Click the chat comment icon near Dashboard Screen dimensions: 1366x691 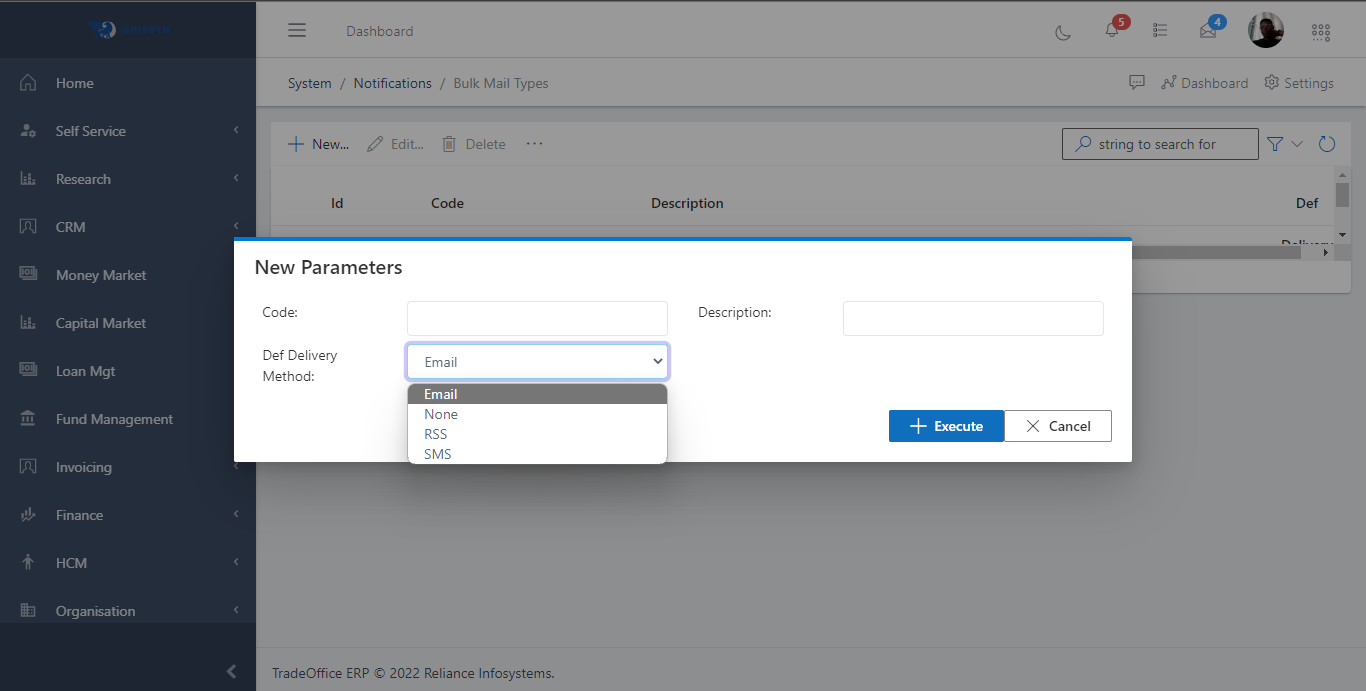click(1137, 83)
